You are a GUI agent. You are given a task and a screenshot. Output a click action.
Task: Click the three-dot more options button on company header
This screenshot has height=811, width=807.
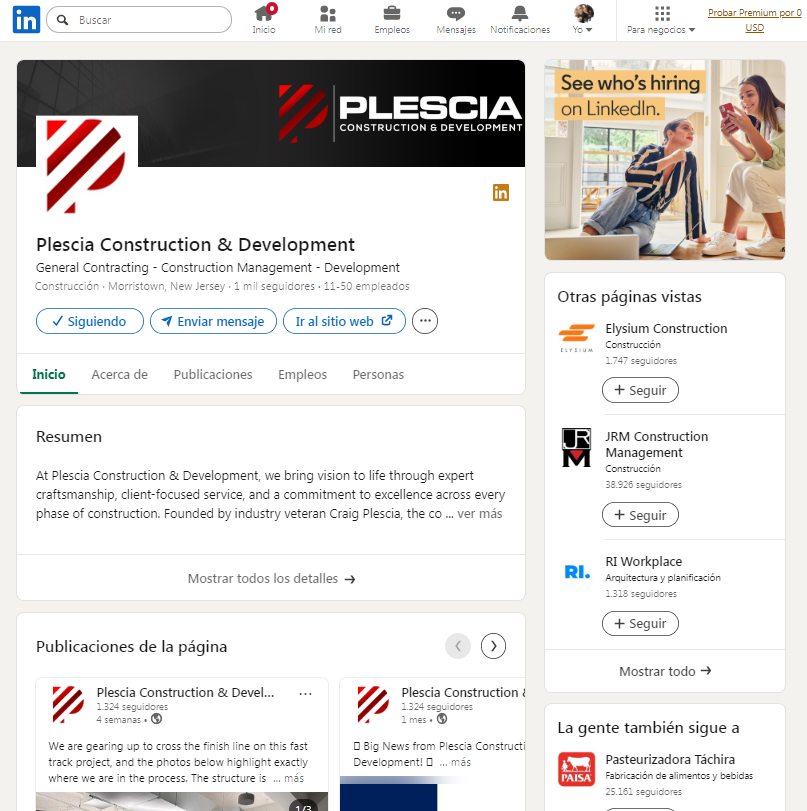point(425,321)
